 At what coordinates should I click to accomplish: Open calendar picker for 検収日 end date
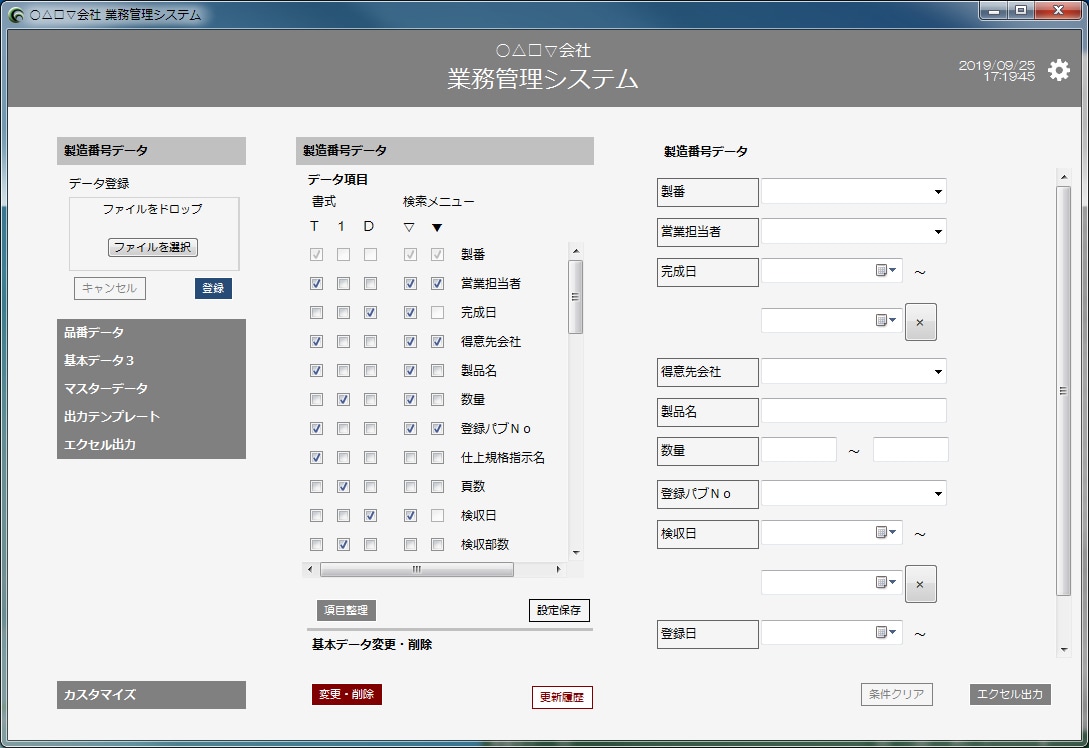pos(885,582)
